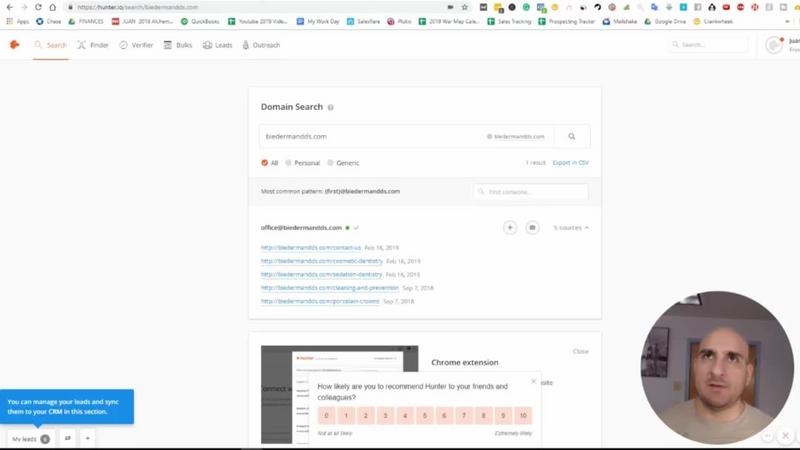Open the Finder tab
The width and height of the screenshot is (800, 450).
click(93, 45)
